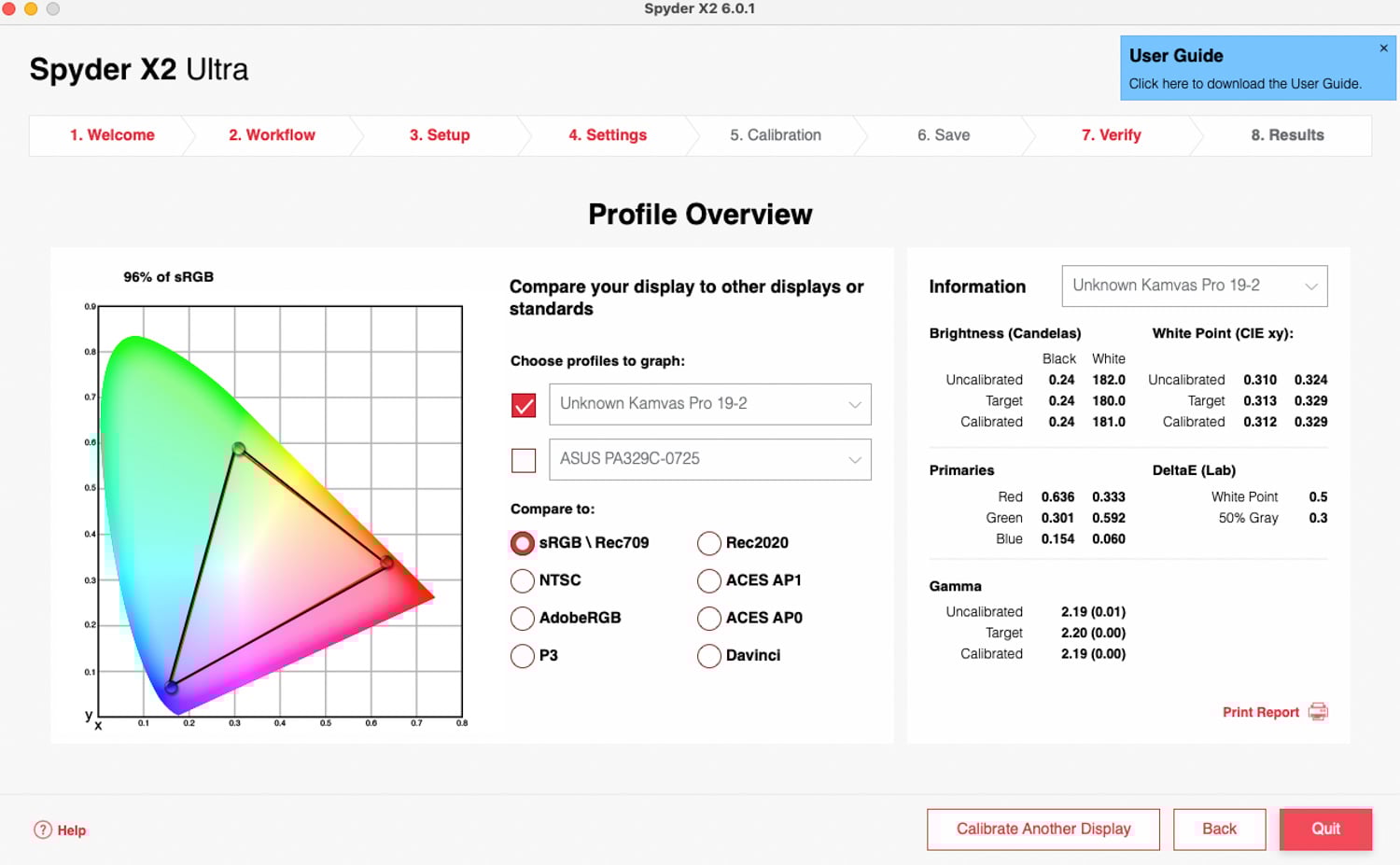The height and width of the screenshot is (865, 1400).
Task: Go to the 4. Settings step tab
Action: click(608, 135)
